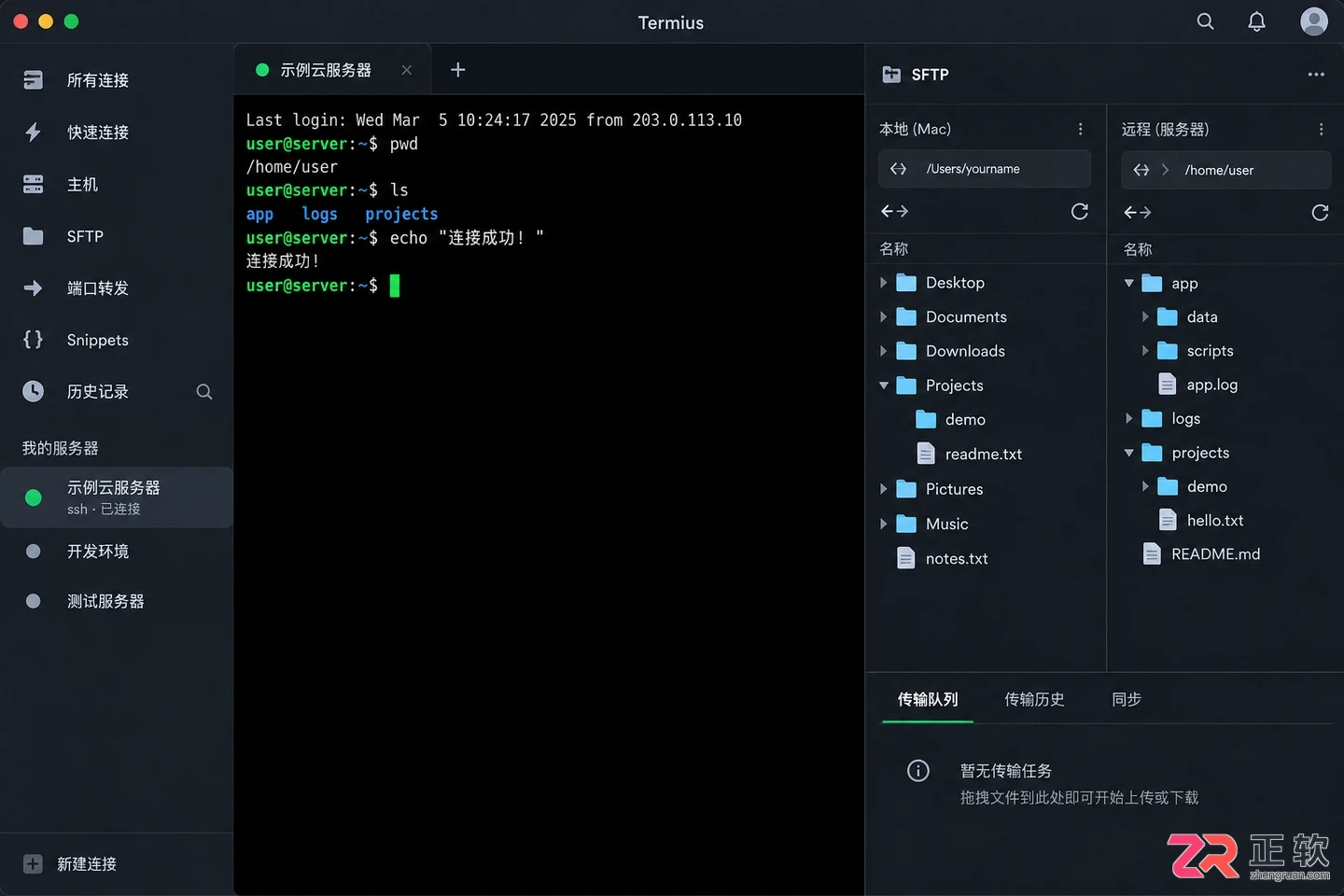Screen dimensions: 1344x896
Task: Select local file notes.txt
Action: tap(957, 558)
